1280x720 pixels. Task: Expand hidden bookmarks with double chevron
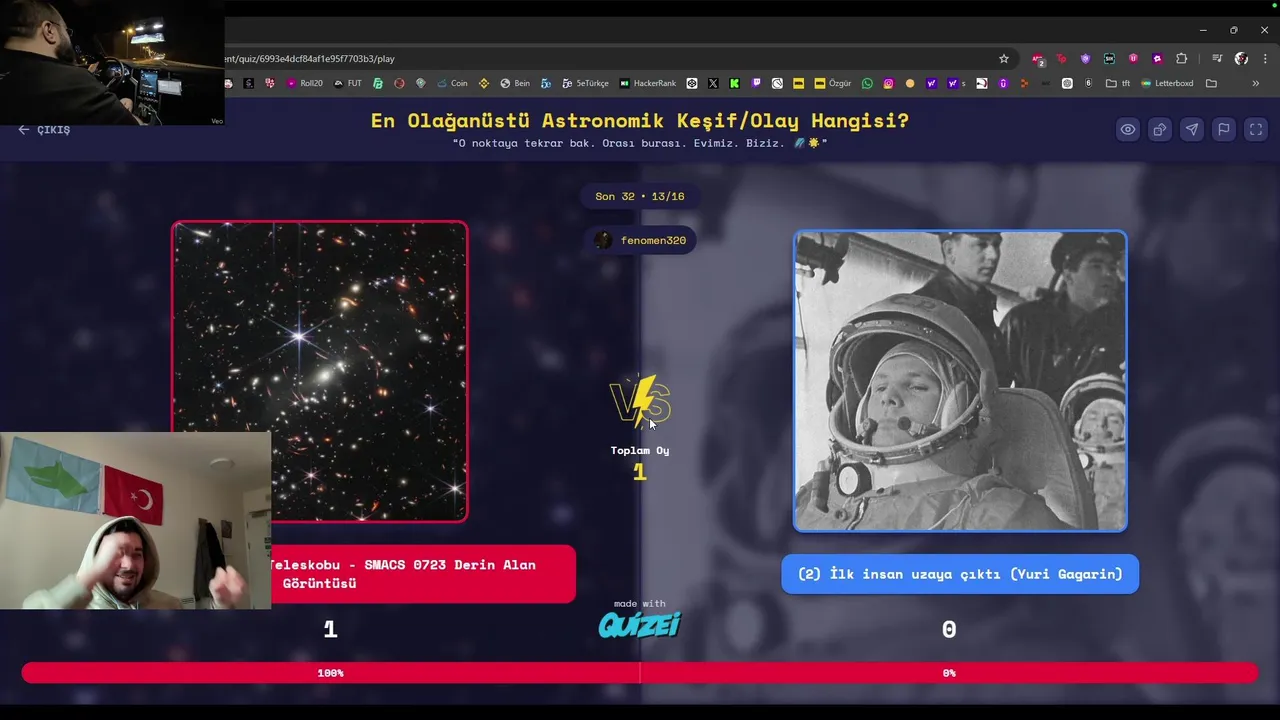click(1255, 83)
